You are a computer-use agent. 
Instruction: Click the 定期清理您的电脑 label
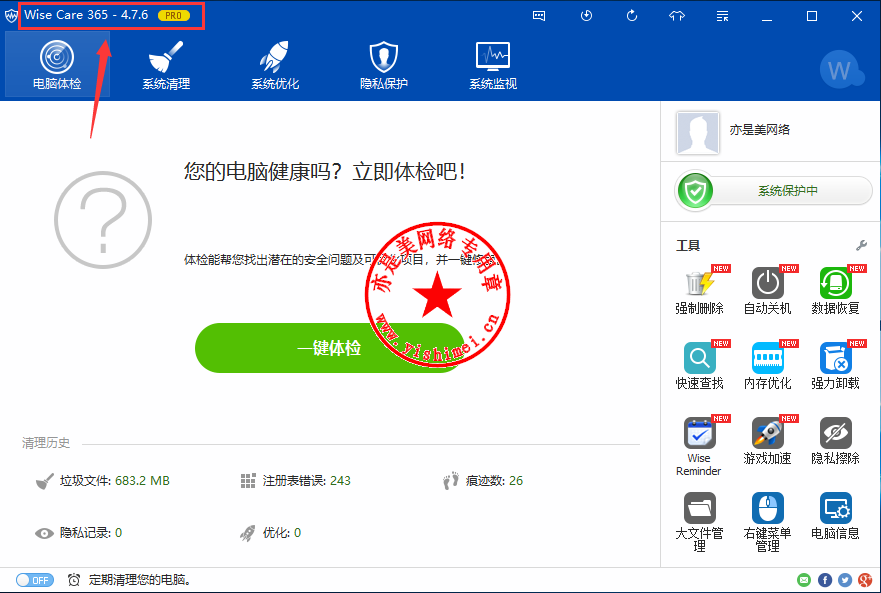pos(140,580)
